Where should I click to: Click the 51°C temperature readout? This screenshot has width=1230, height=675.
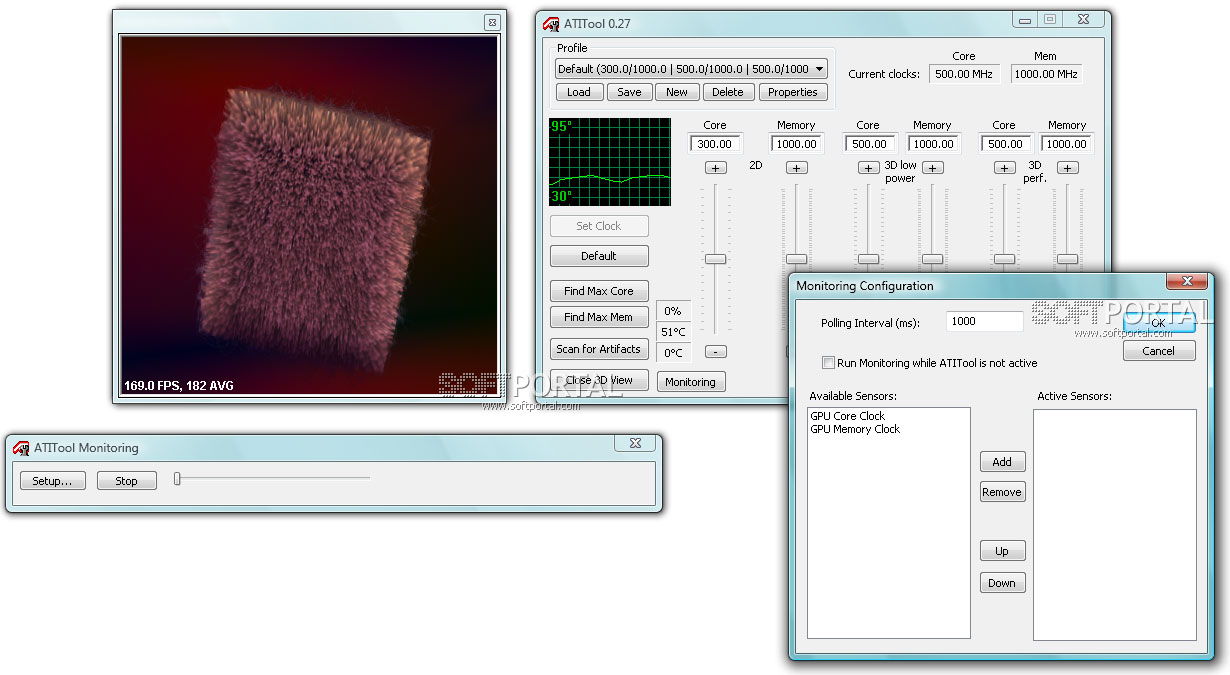[x=673, y=332]
